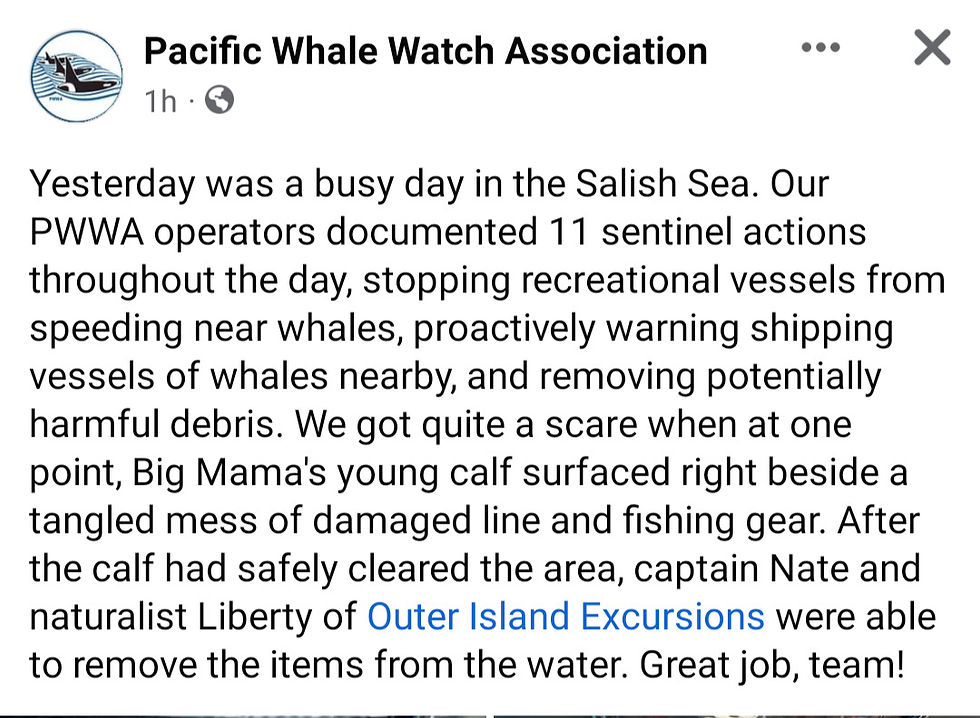Viewport: 980px width, 718px height.
Task: Open the three-dot post options menu
Action: point(821,48)
